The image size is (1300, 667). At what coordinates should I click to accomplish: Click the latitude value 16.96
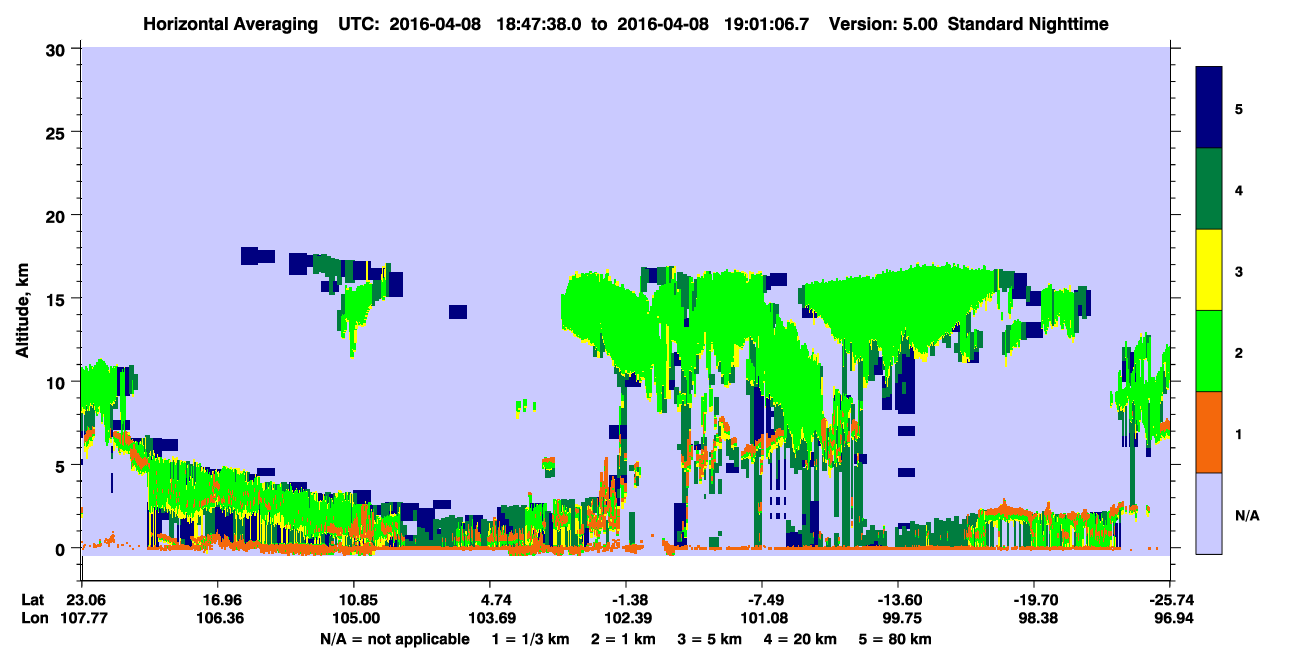click(217, 600)
